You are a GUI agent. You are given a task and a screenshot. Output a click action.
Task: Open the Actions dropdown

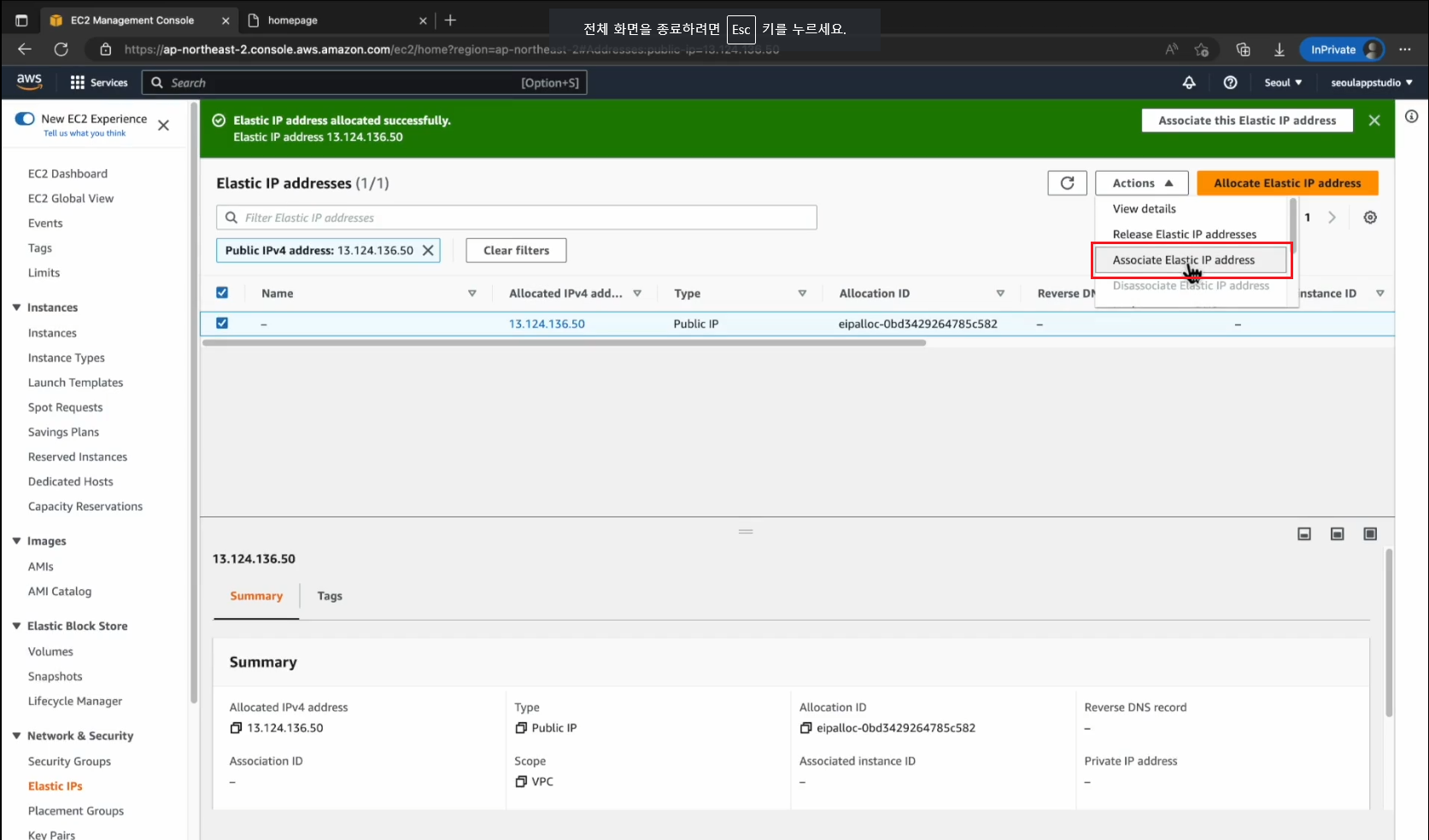coord(1142,183)
